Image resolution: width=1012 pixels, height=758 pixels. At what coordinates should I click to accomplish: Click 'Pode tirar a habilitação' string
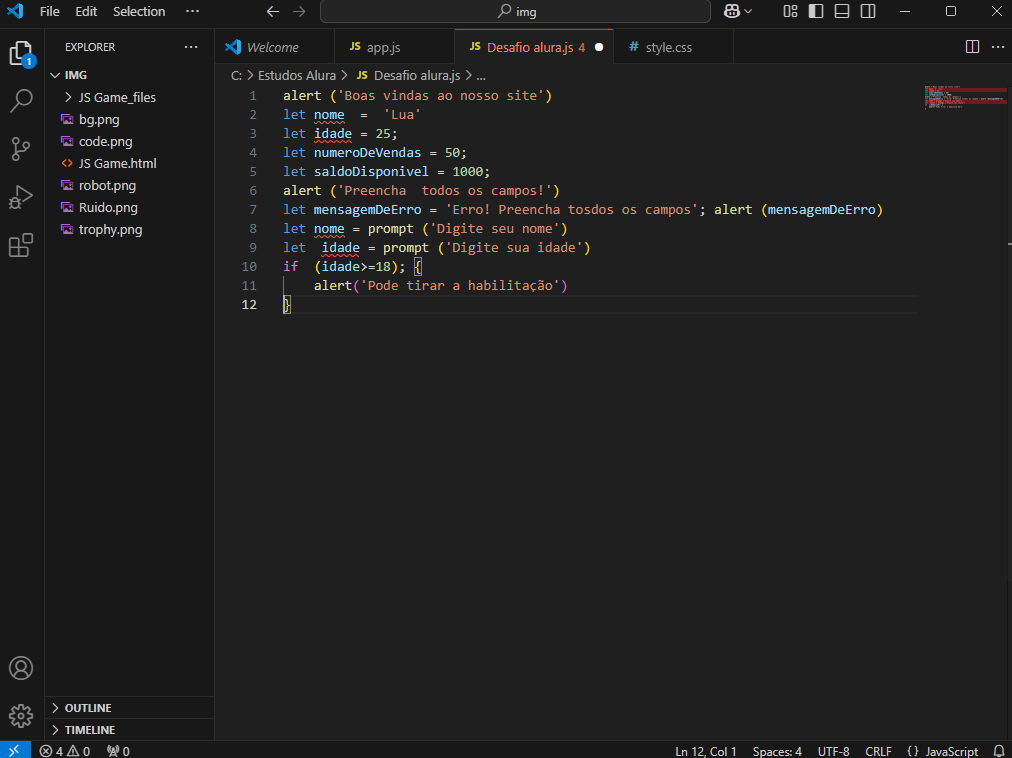460,285
